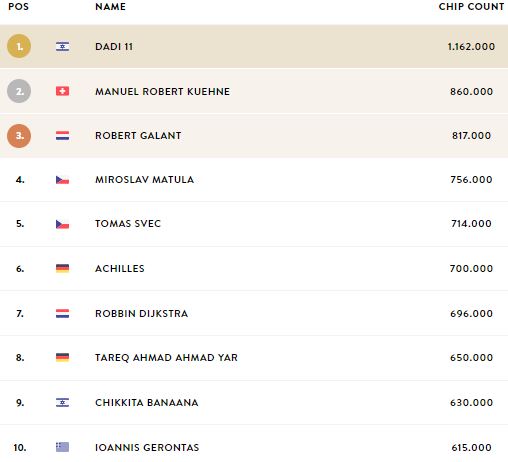Image resolution: width=508 pixels, height=462 pixels.
Task: Click the Swiss flag beside Manuel Robert Kuehne
Action: click(62, 91)
